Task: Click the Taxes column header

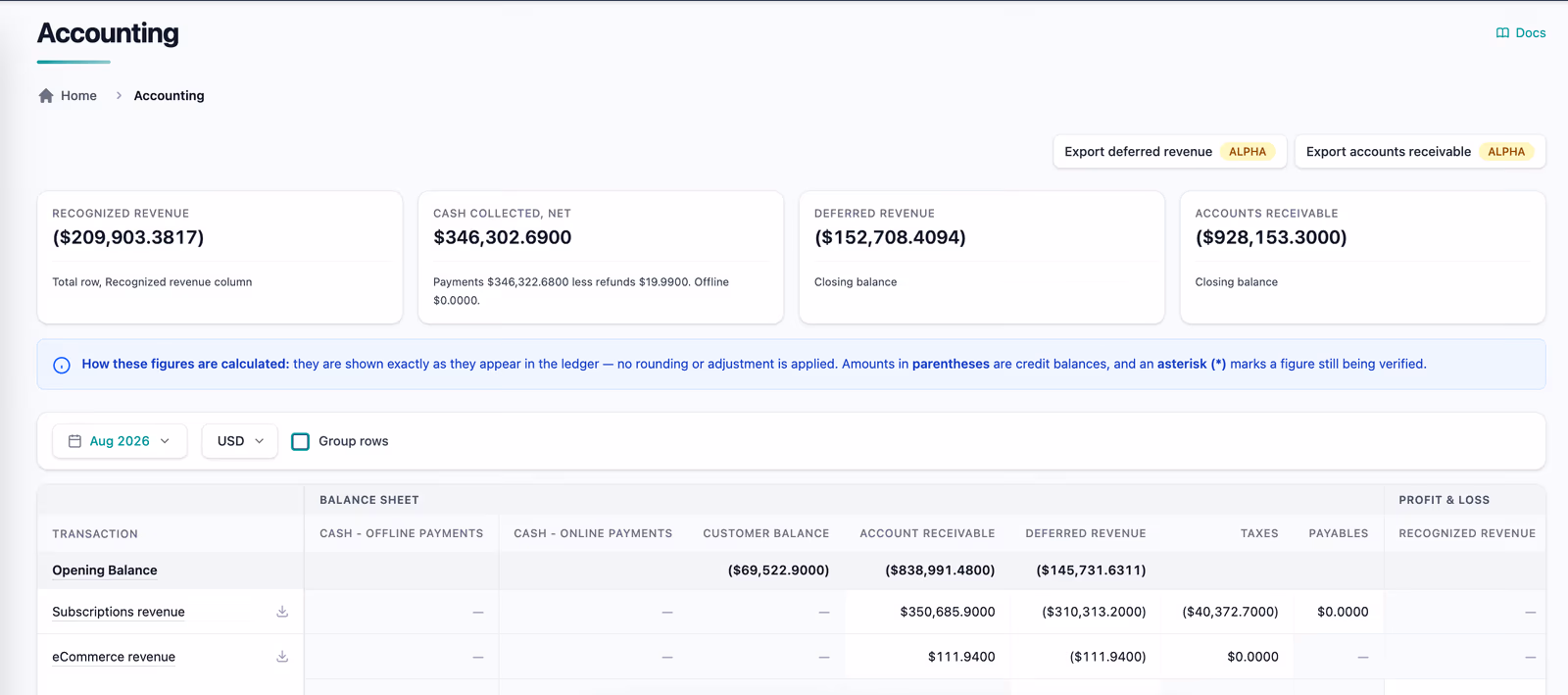Action: pos(1259,533)
